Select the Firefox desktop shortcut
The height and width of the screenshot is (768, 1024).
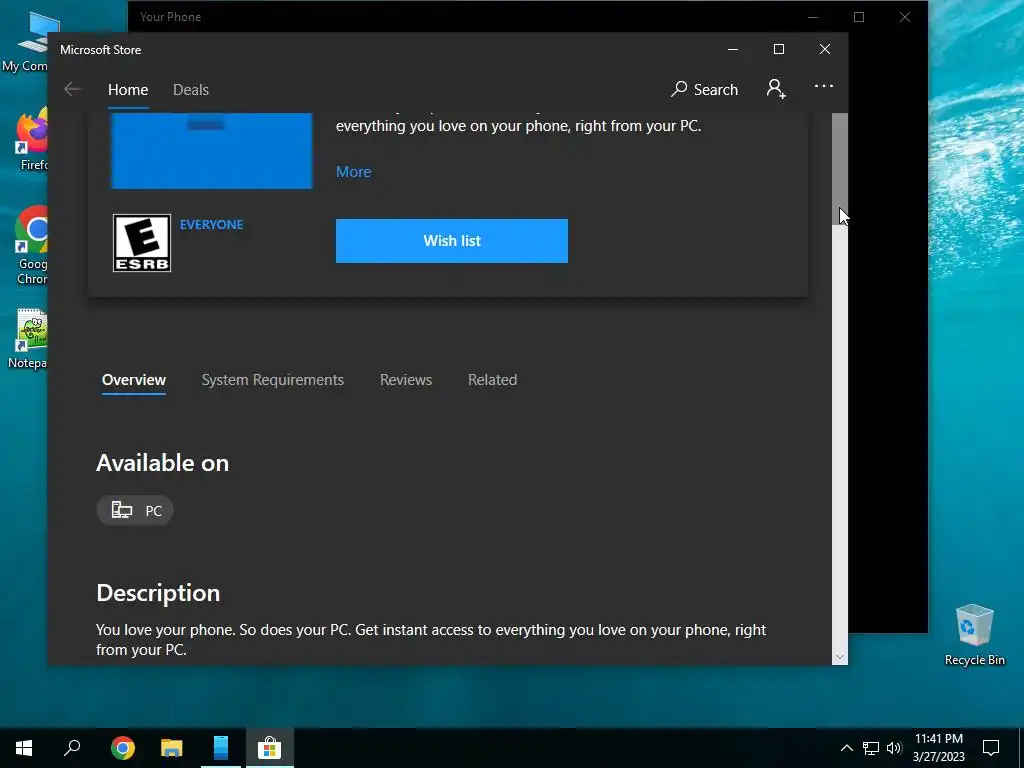click(x=33, y=140)
